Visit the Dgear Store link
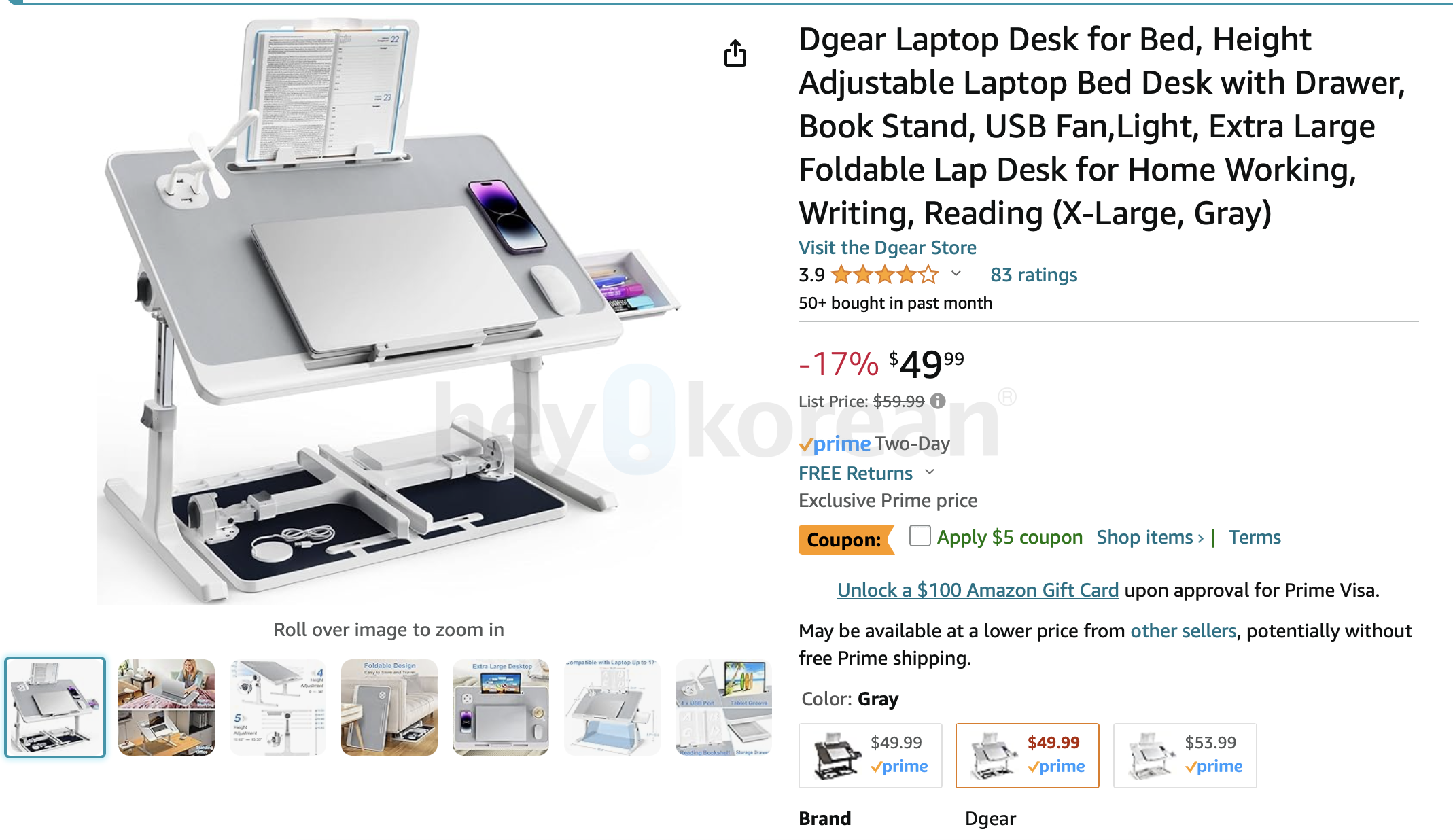Screen dimensions: 1453x840 tap(887, 247)
